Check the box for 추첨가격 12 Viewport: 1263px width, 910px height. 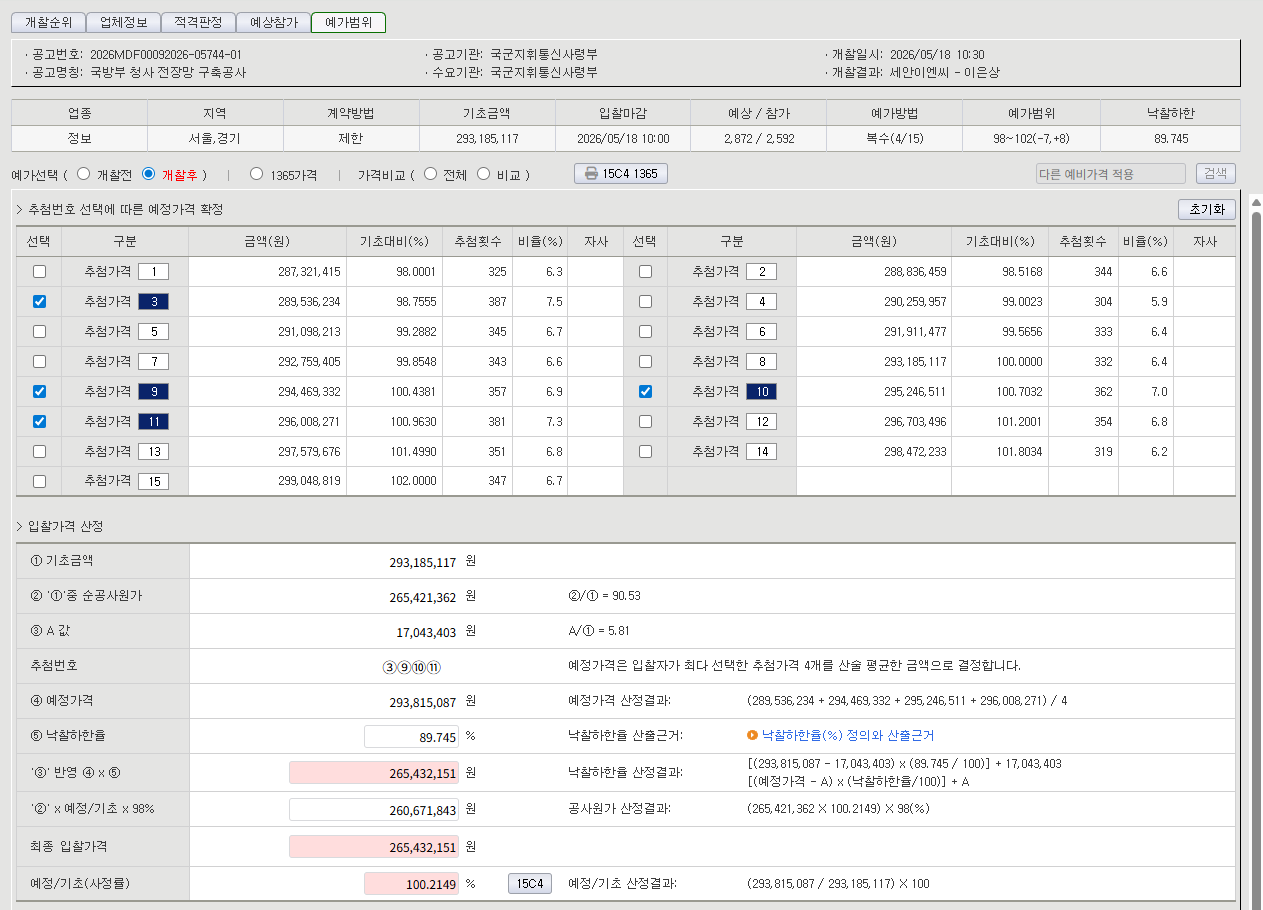click(645, 421)
